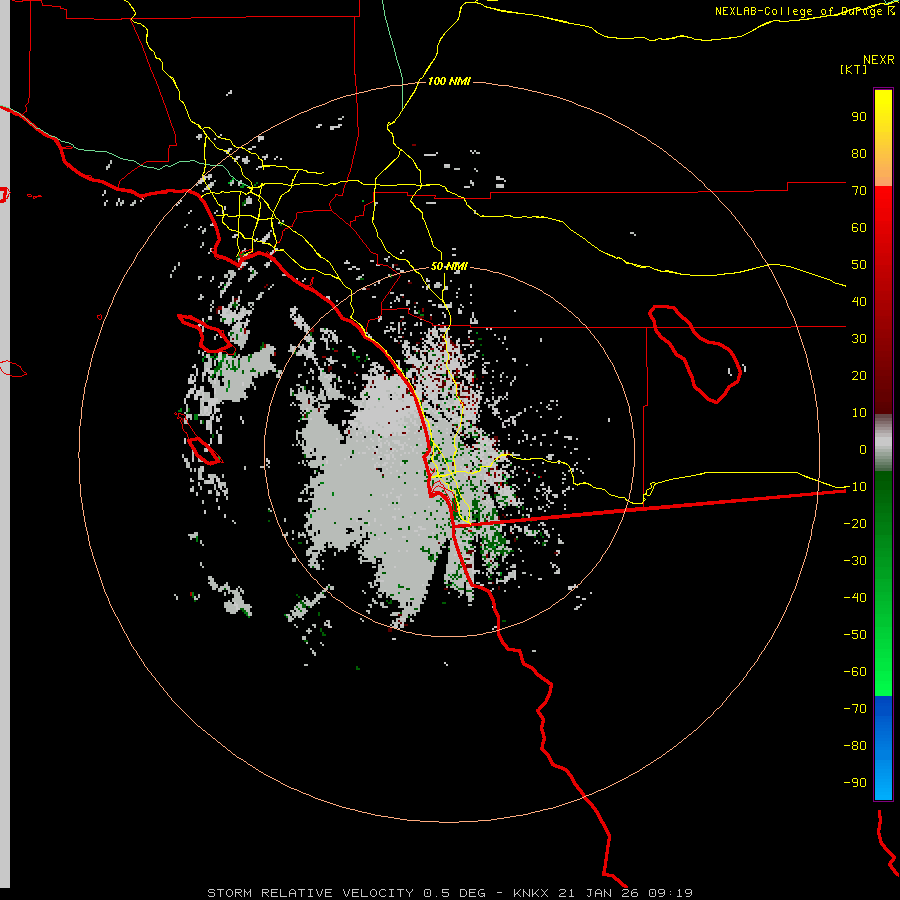900x900 pixels.
Task: Click the -90 value on velocity scale
Action: [855, 783]
